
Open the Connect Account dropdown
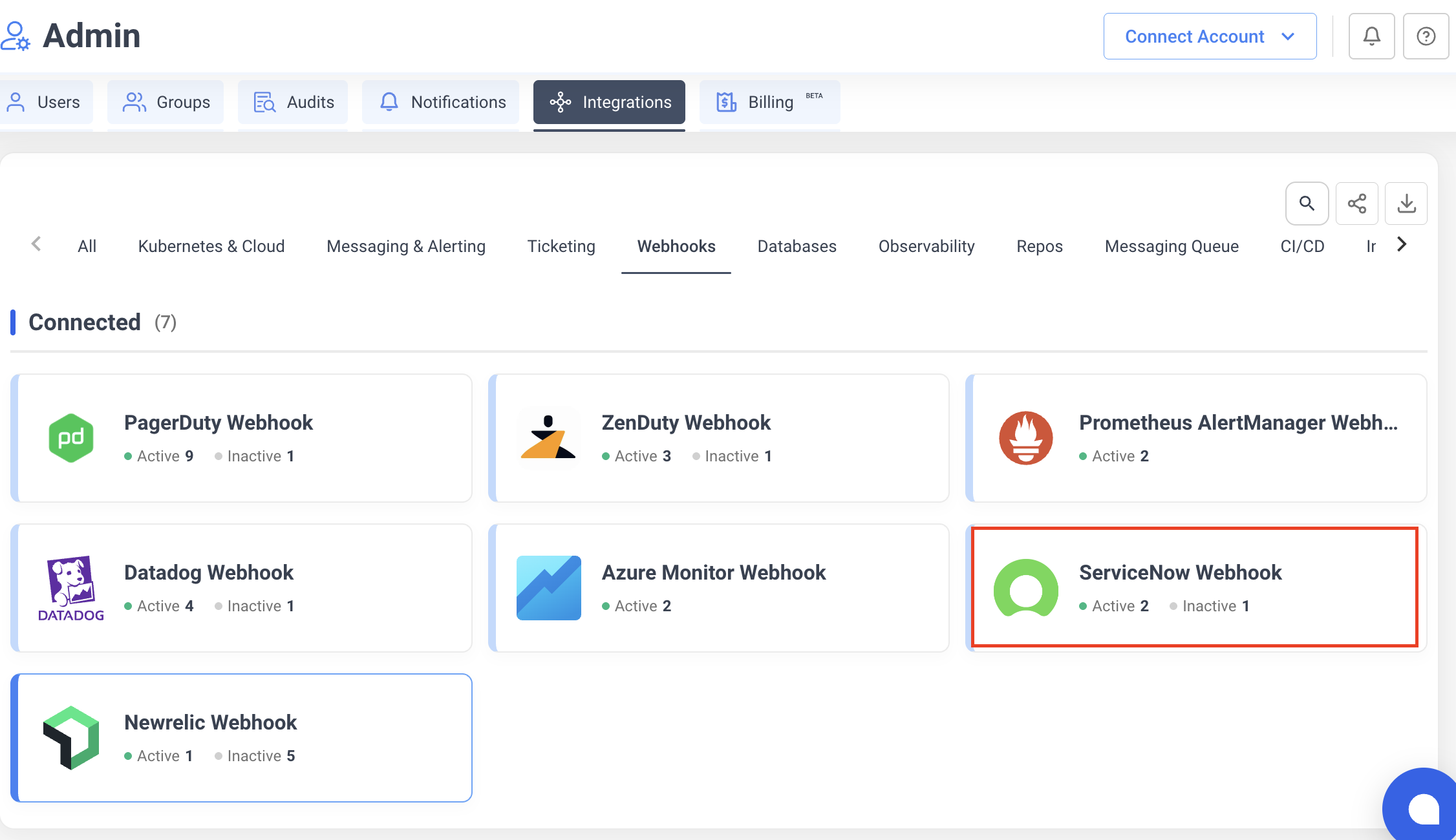(1209, 36)
